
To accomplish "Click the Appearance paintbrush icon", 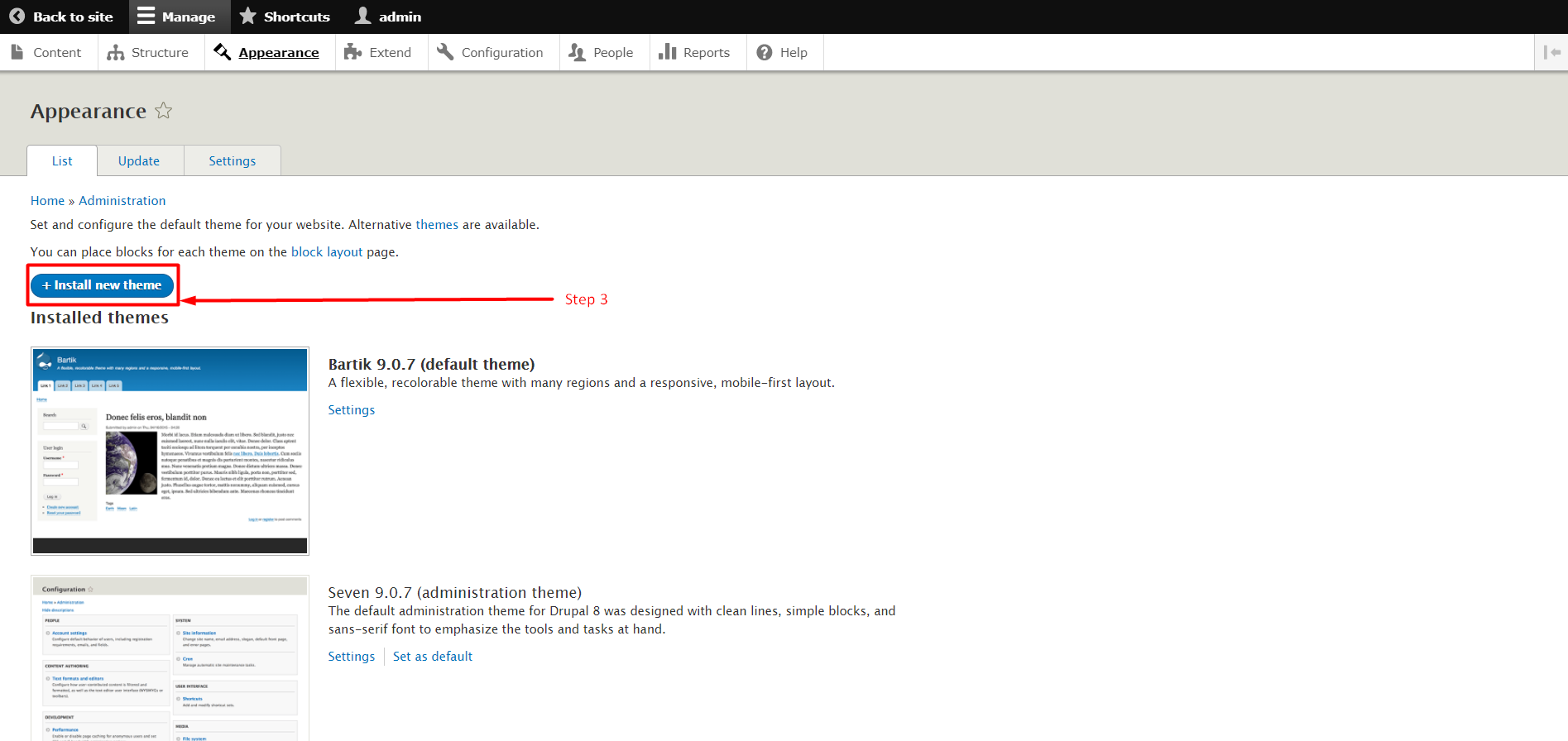I will tap(222, 52).
